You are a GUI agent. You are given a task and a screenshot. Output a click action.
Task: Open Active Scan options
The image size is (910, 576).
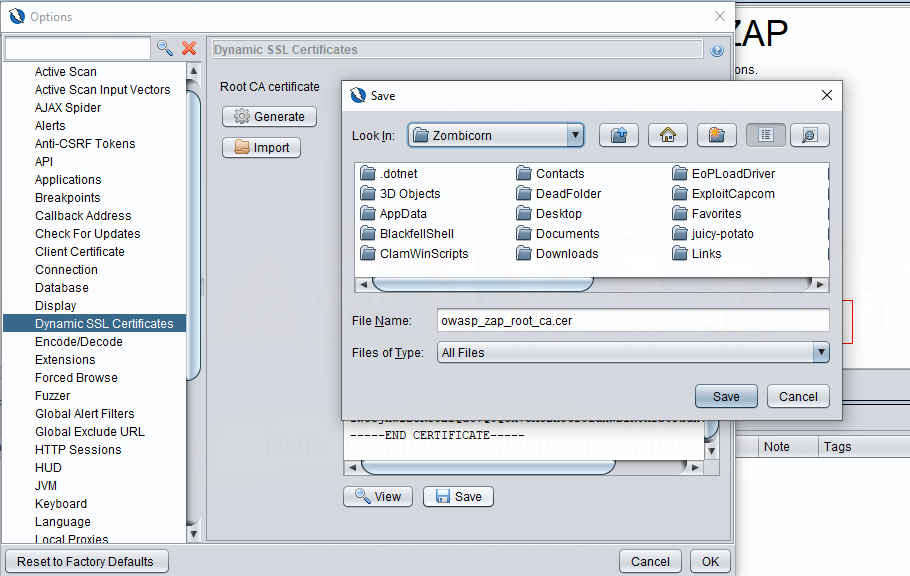coord(66,72)
